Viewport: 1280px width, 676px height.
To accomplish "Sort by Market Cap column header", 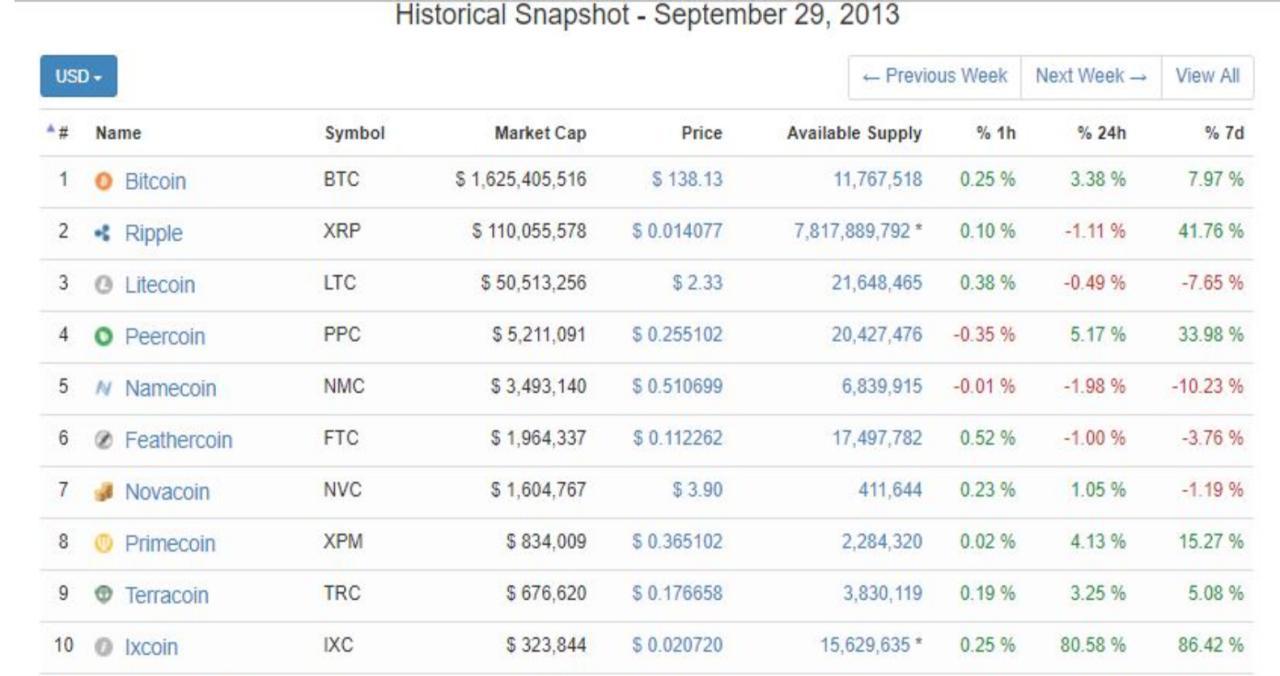I will 540,133.
